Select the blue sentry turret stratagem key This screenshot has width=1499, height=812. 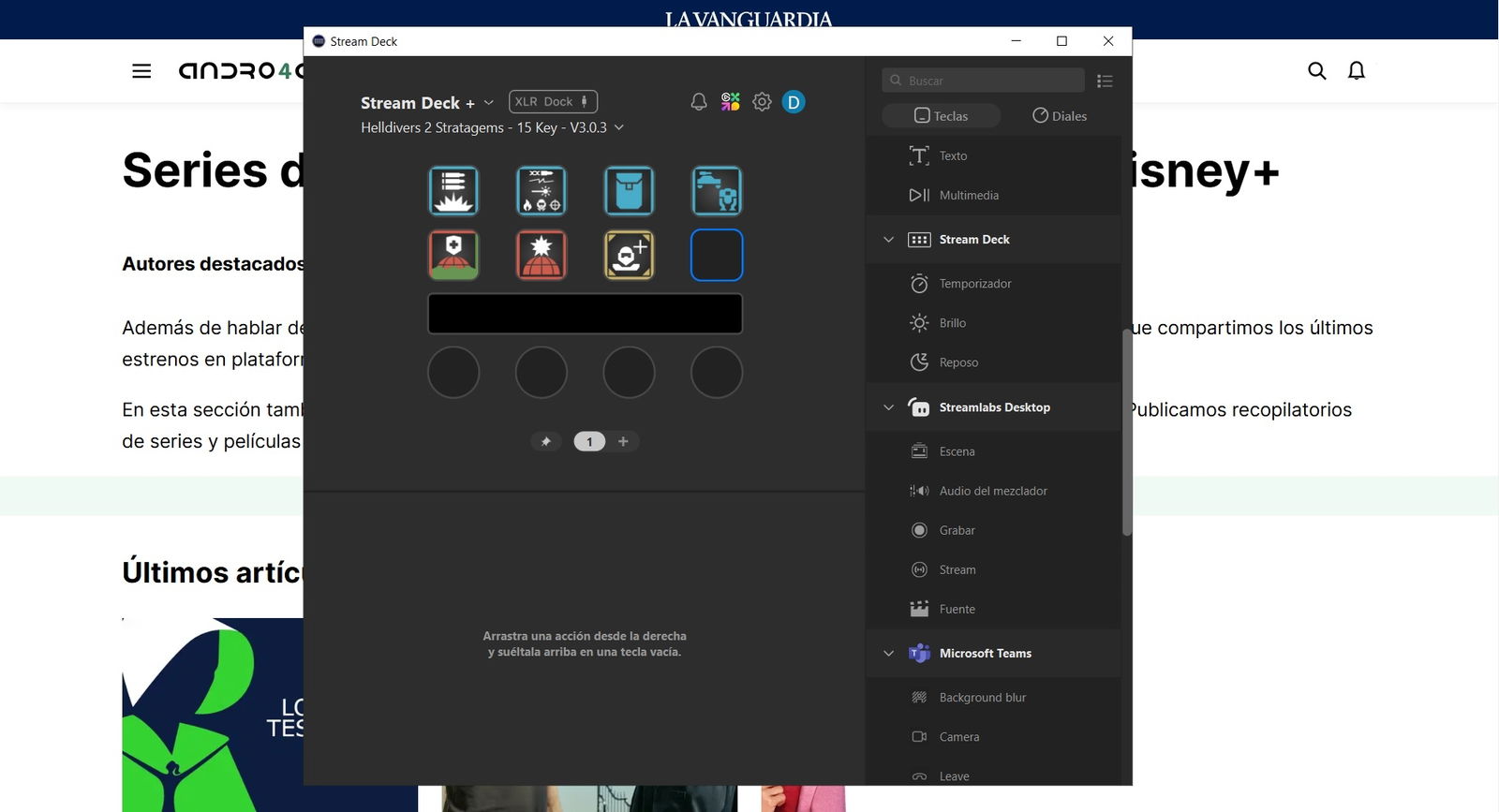click(717, 191)
